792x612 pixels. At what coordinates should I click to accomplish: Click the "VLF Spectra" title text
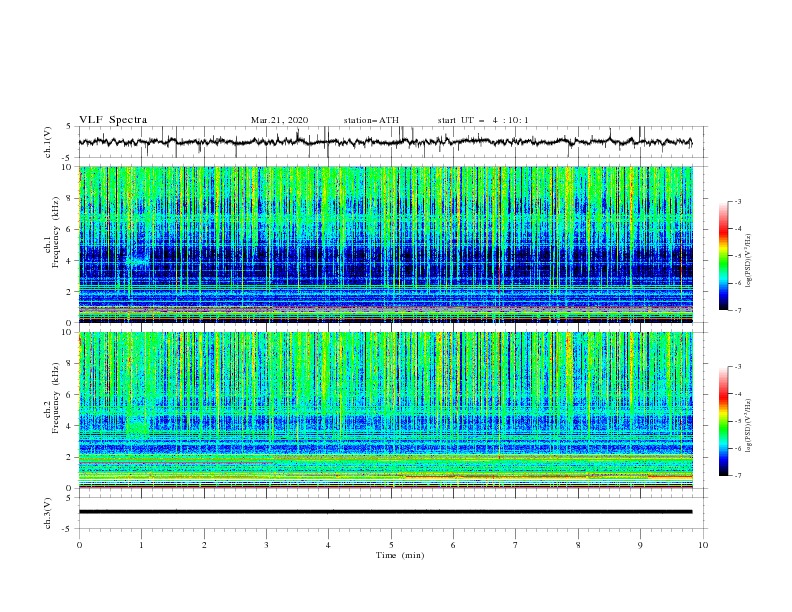(x=113, y=120)
